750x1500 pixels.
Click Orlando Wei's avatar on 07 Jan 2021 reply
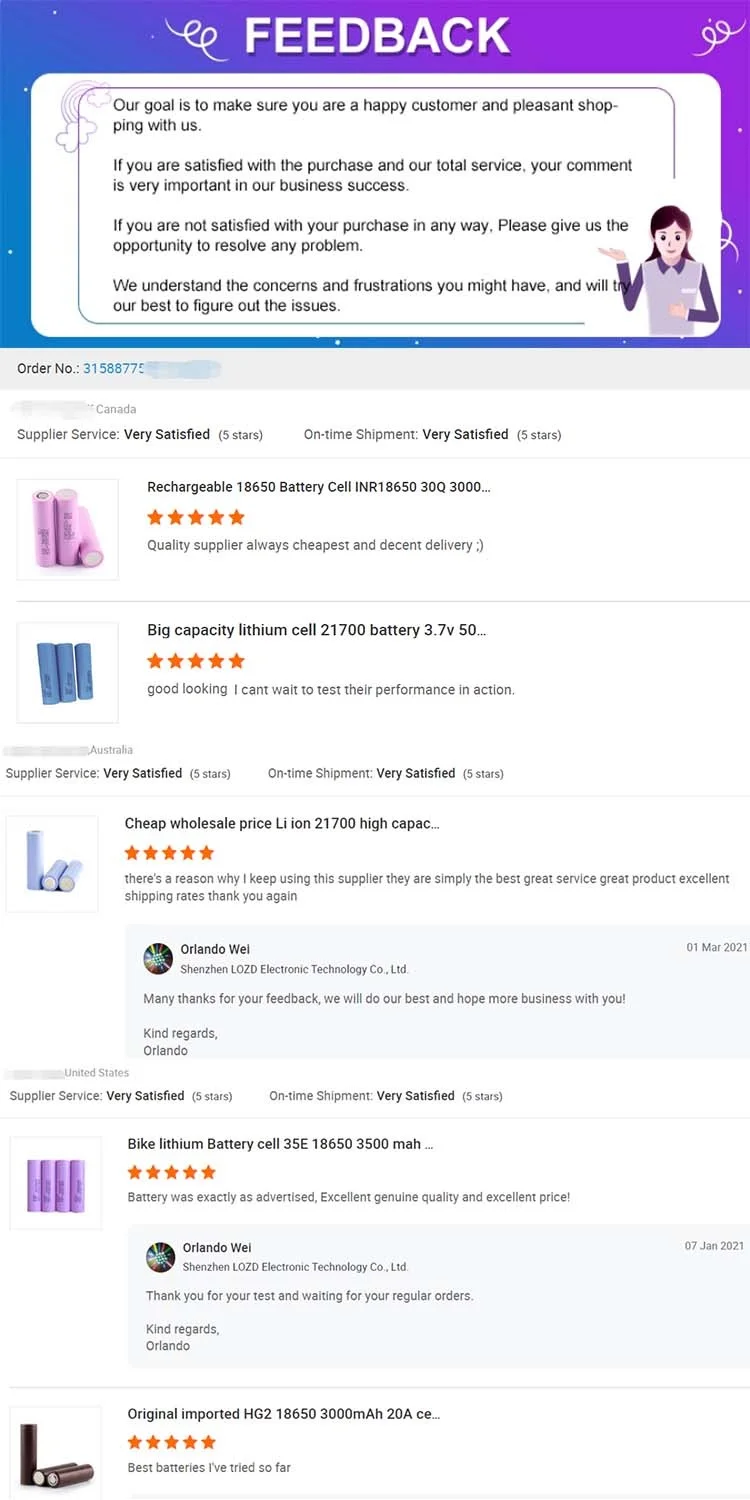coord(161,1257)
